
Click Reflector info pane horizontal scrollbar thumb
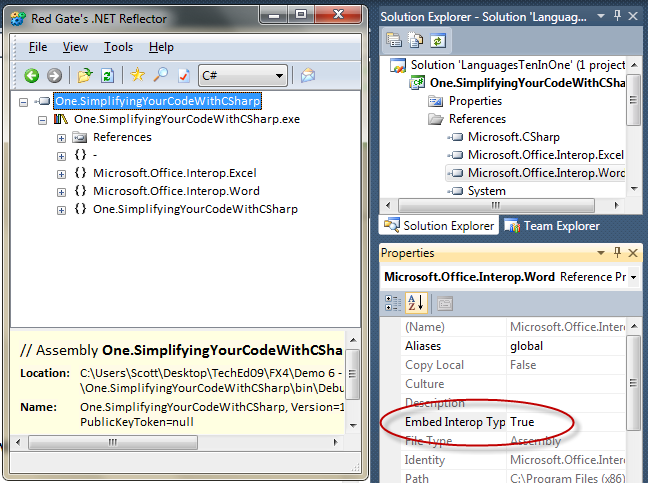tap(113, 442)
